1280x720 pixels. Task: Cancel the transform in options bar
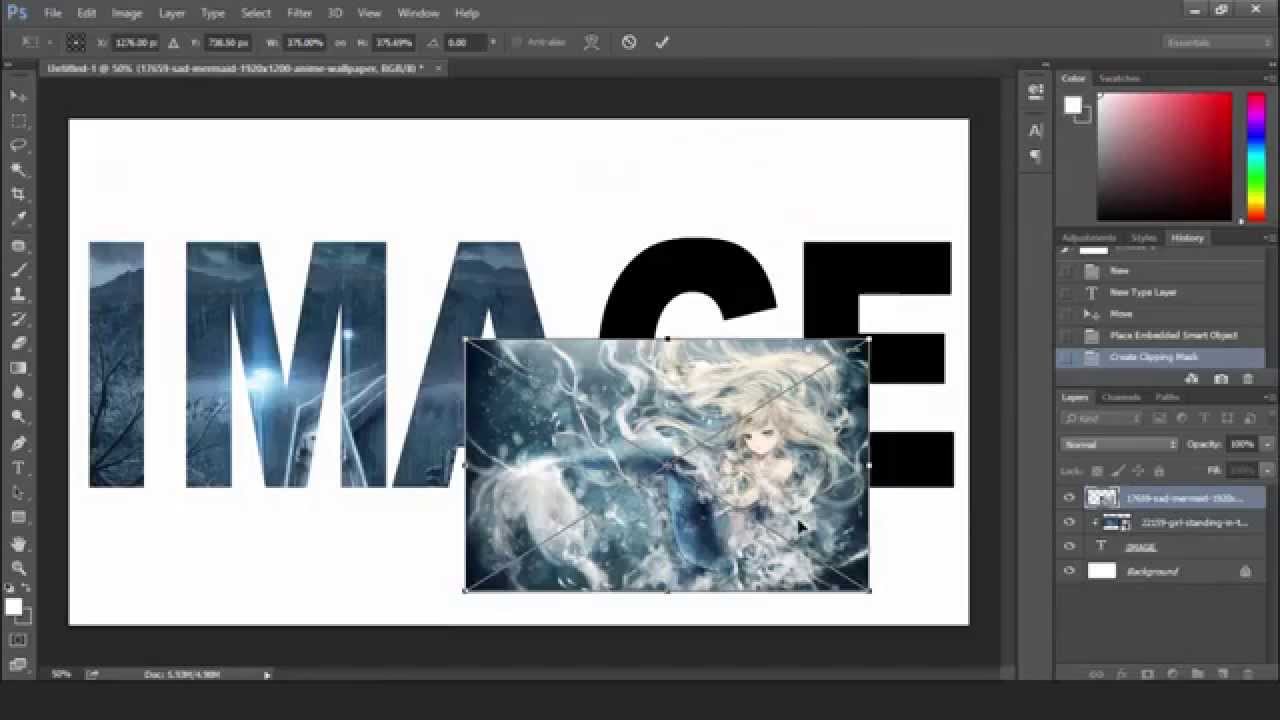628,42
